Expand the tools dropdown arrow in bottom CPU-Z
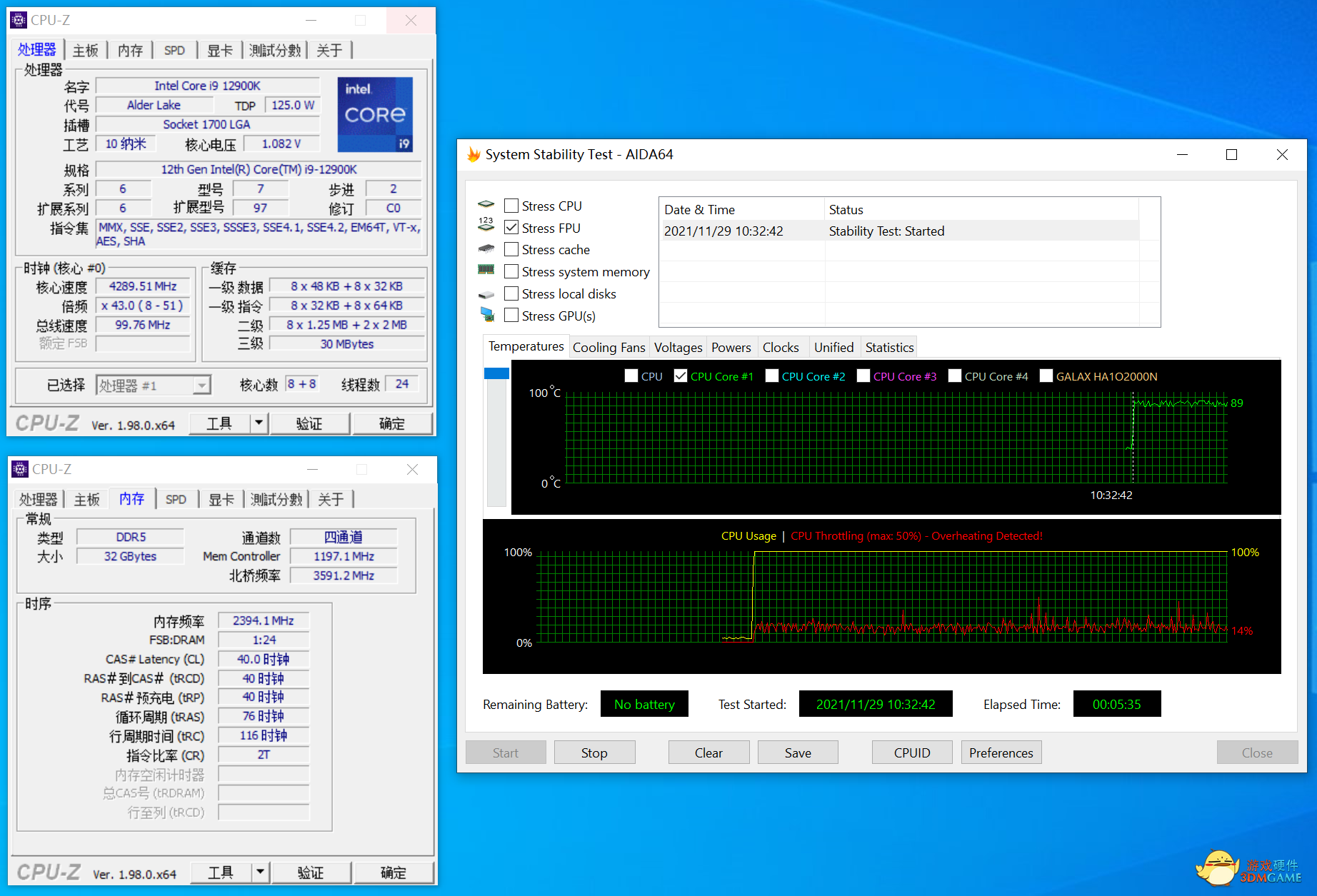 260,872
